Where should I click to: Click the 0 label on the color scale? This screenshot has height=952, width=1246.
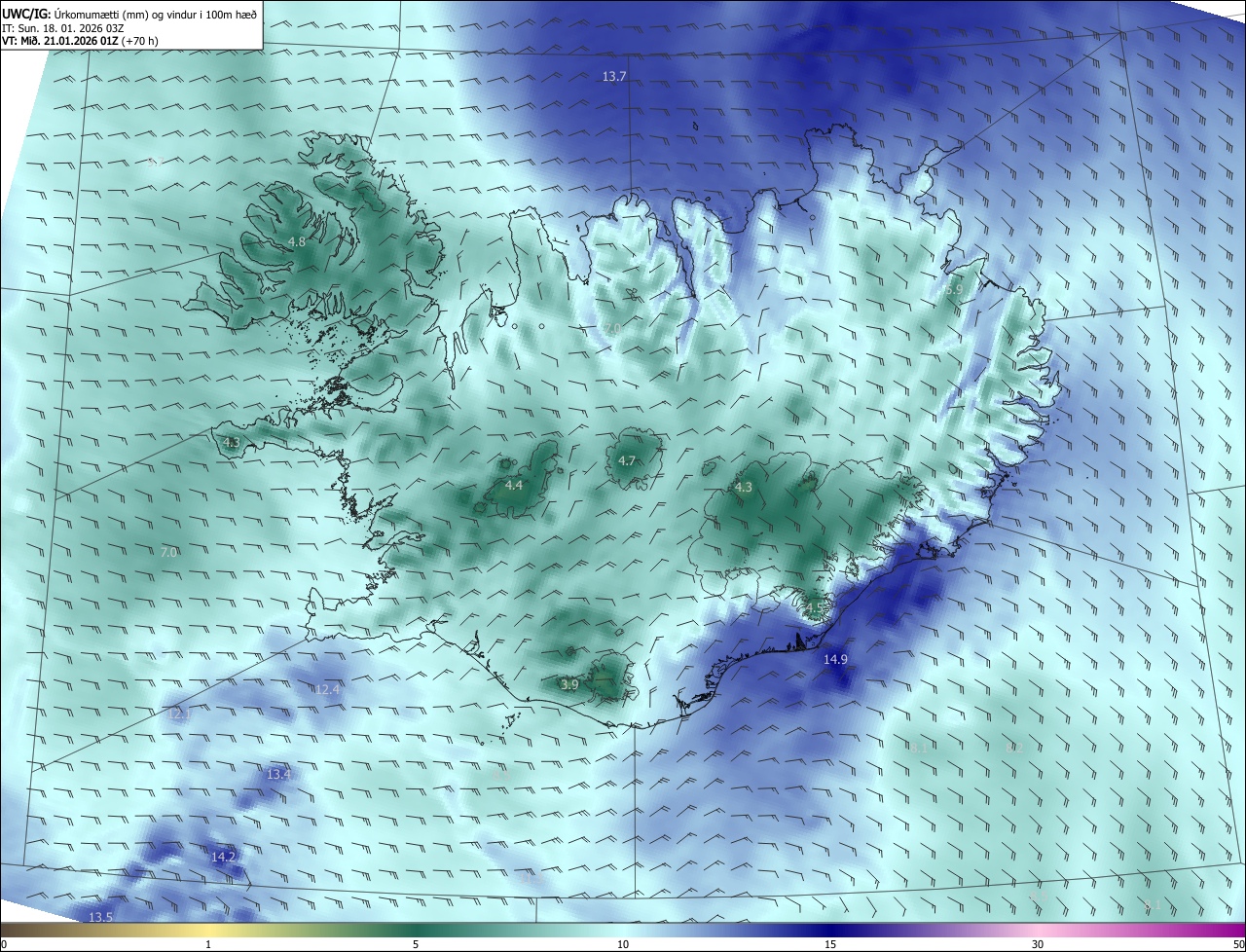[4, 944]
